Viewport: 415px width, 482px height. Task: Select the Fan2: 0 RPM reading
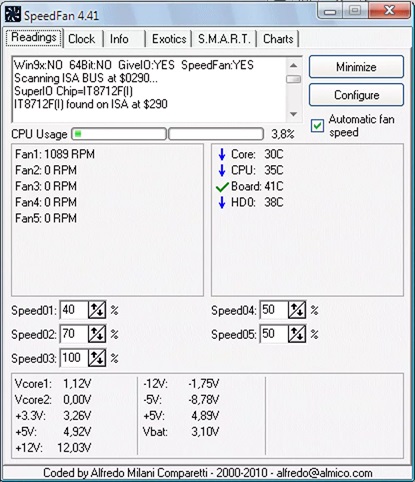(x=46, y=170)
